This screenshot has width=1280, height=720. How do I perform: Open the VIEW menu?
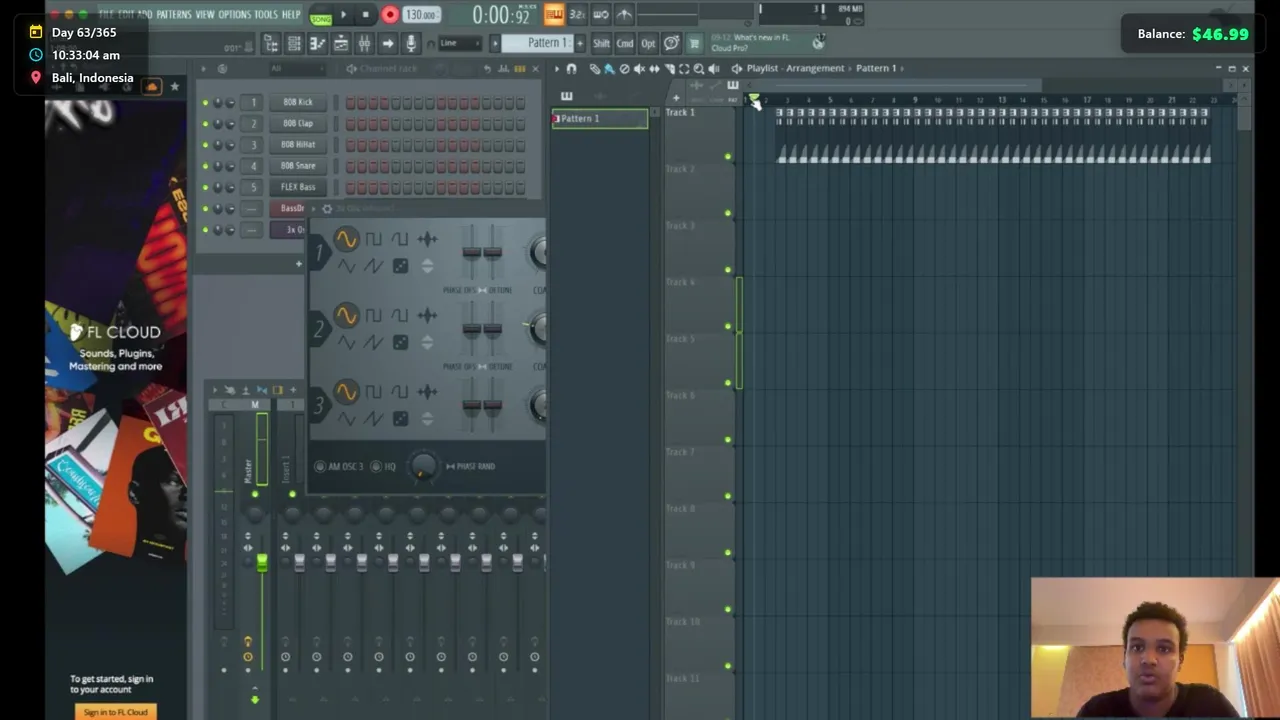click(x=205, y=15)
